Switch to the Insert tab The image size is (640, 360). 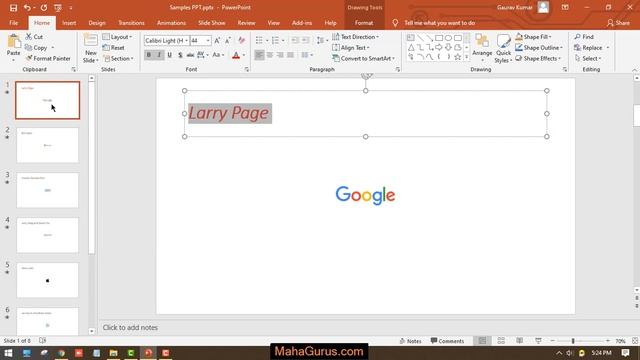pyautogui.click(x=69, y=23)
